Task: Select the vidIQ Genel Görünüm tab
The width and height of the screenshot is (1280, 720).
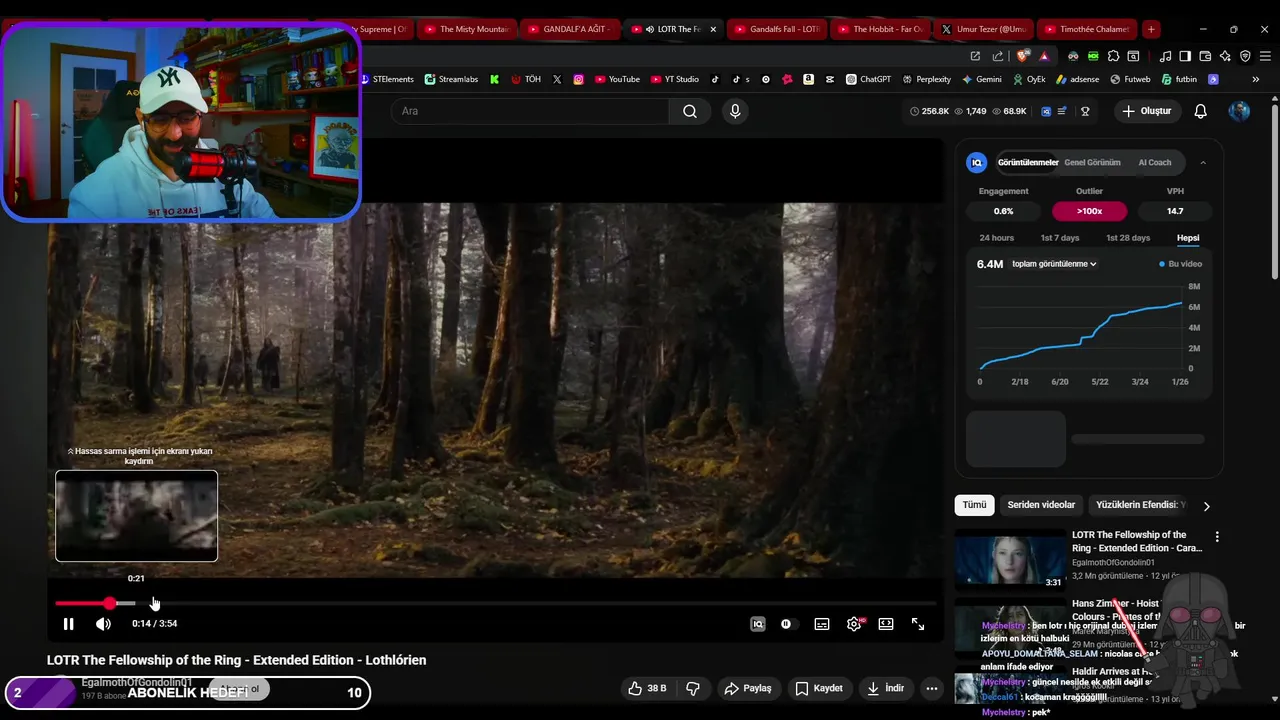Action: pyautogui.click(x=1092, y=162)
